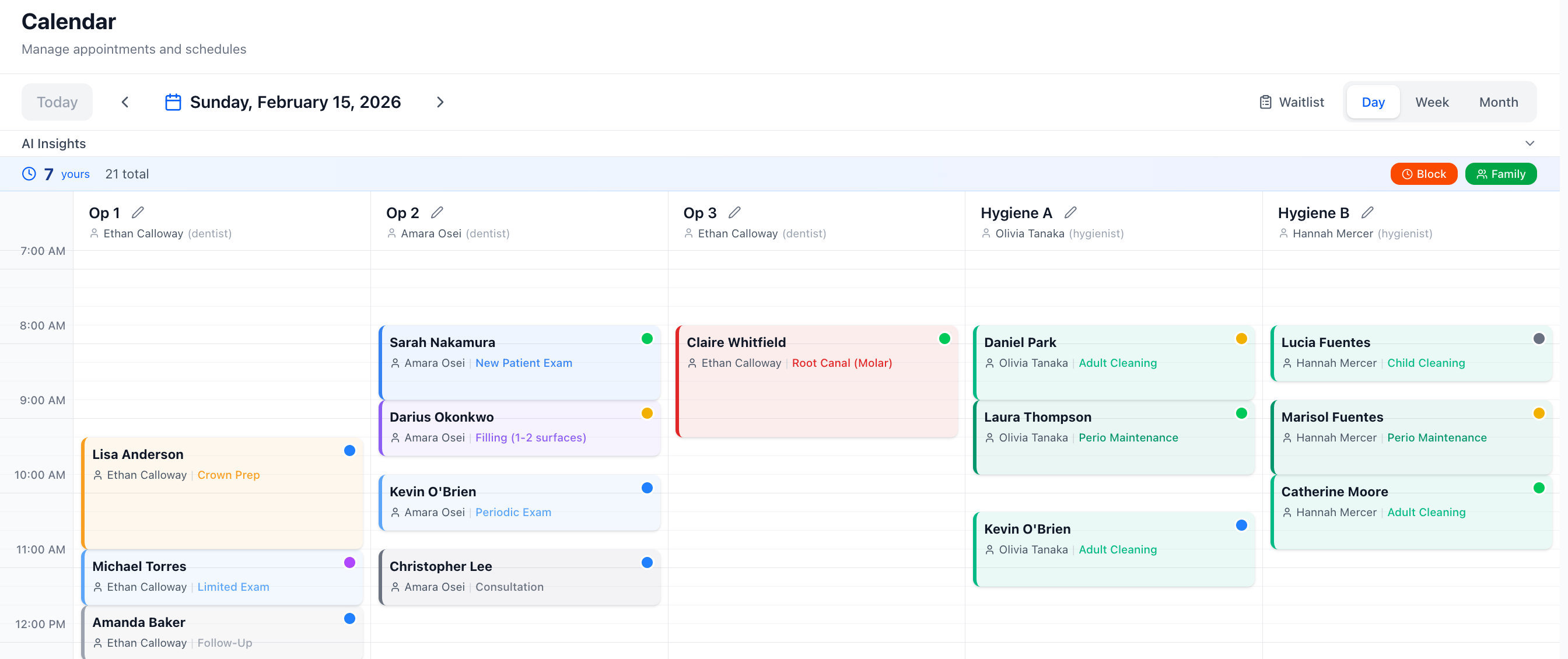Switch to Month view
This screenshot has width=1568, height=659.
click(1498, 102)
